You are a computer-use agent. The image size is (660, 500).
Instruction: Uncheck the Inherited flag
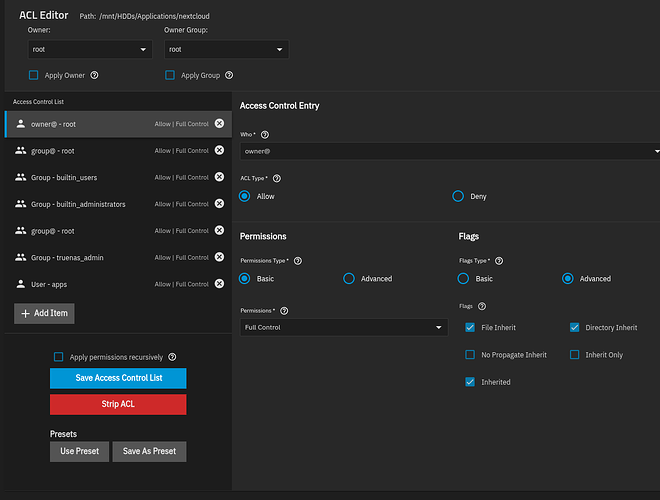470,382
